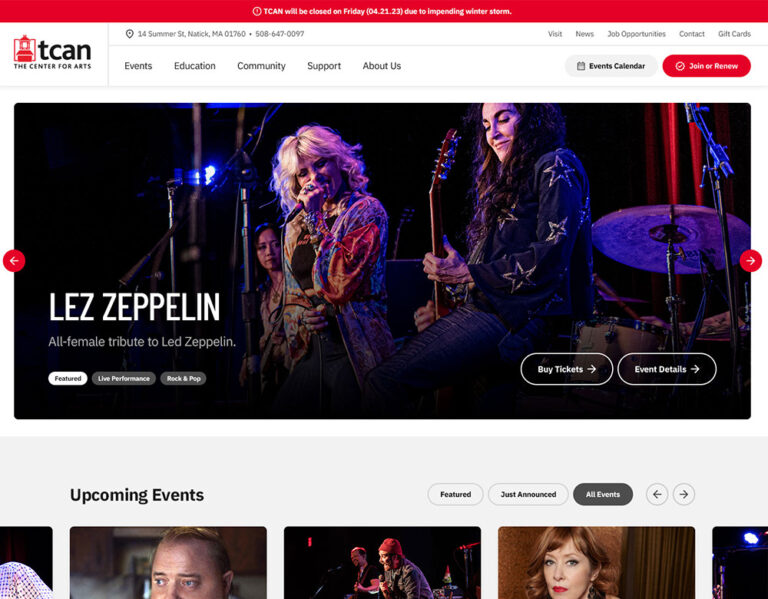Expand the Education menu
The width and height of the screenshot is (768, 599).
194,66
